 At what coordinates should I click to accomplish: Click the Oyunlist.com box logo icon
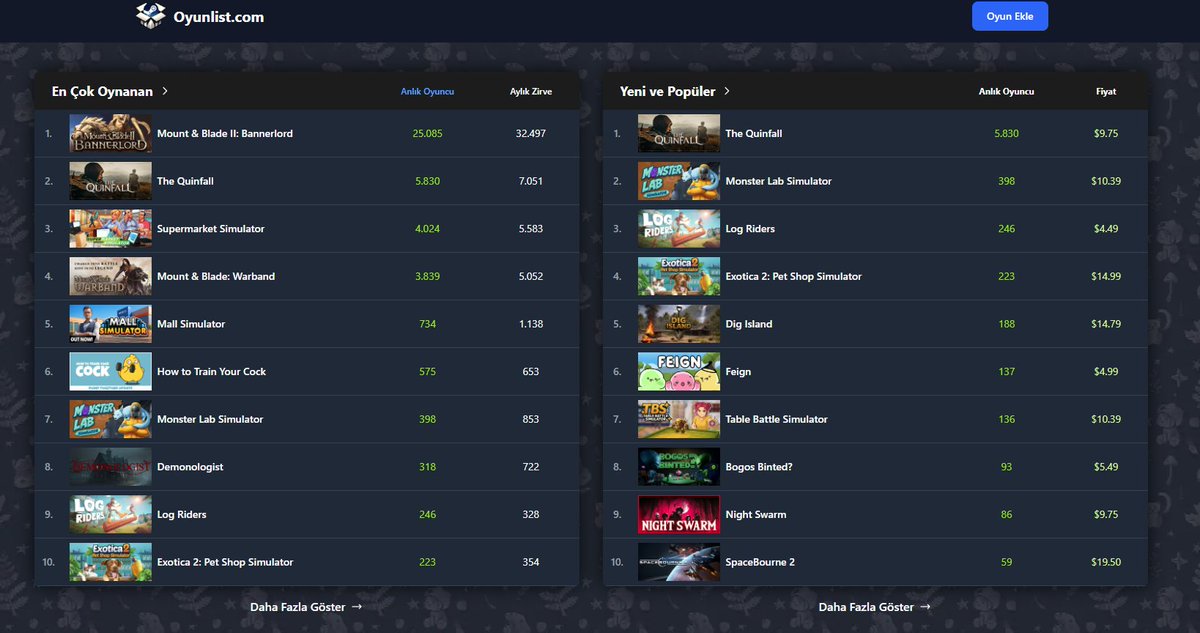(x=151, y=15)
